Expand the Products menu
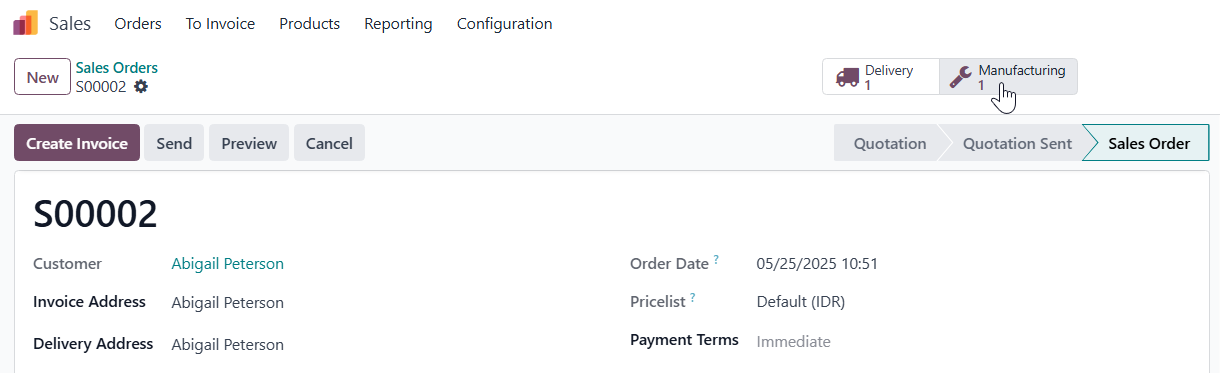1220x373 pixels. click(x=310, y=23)
